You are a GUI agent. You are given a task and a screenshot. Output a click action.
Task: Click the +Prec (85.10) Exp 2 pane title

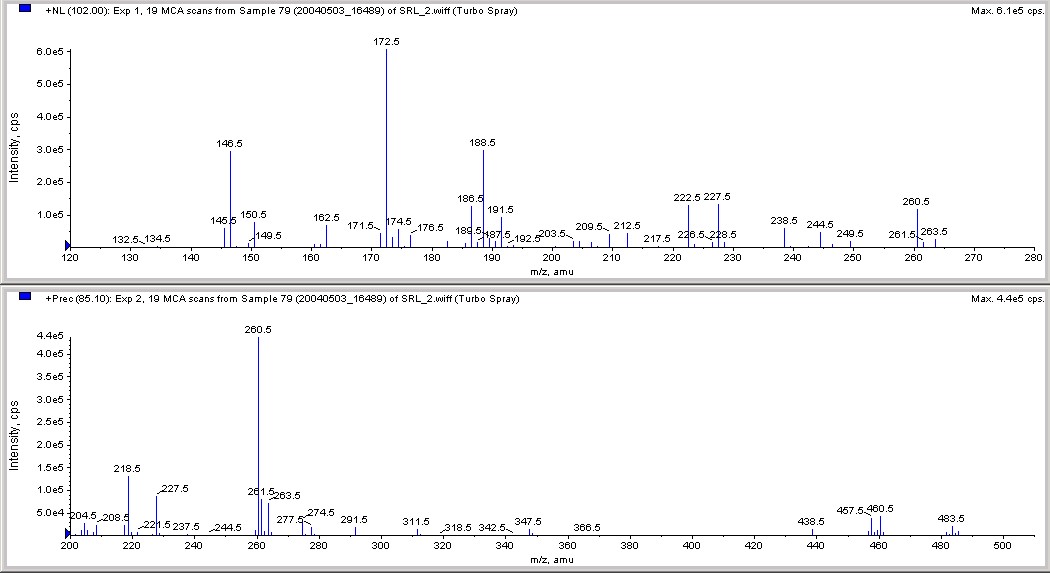coord(282,299)
